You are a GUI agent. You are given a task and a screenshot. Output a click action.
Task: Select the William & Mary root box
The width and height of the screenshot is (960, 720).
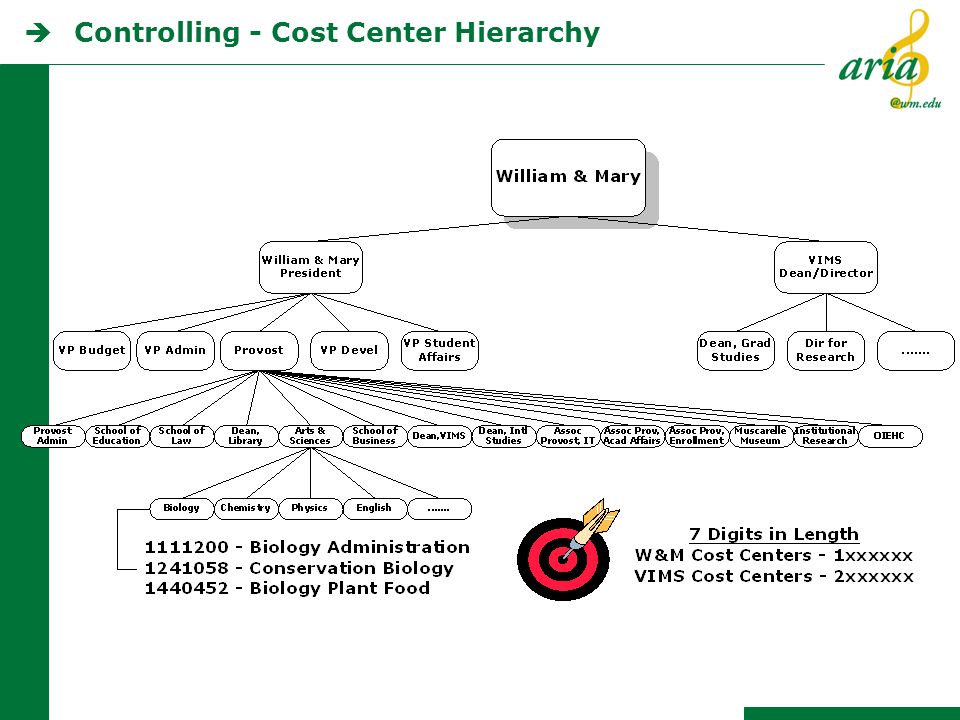pyautogui.click(x=568, y=178)
